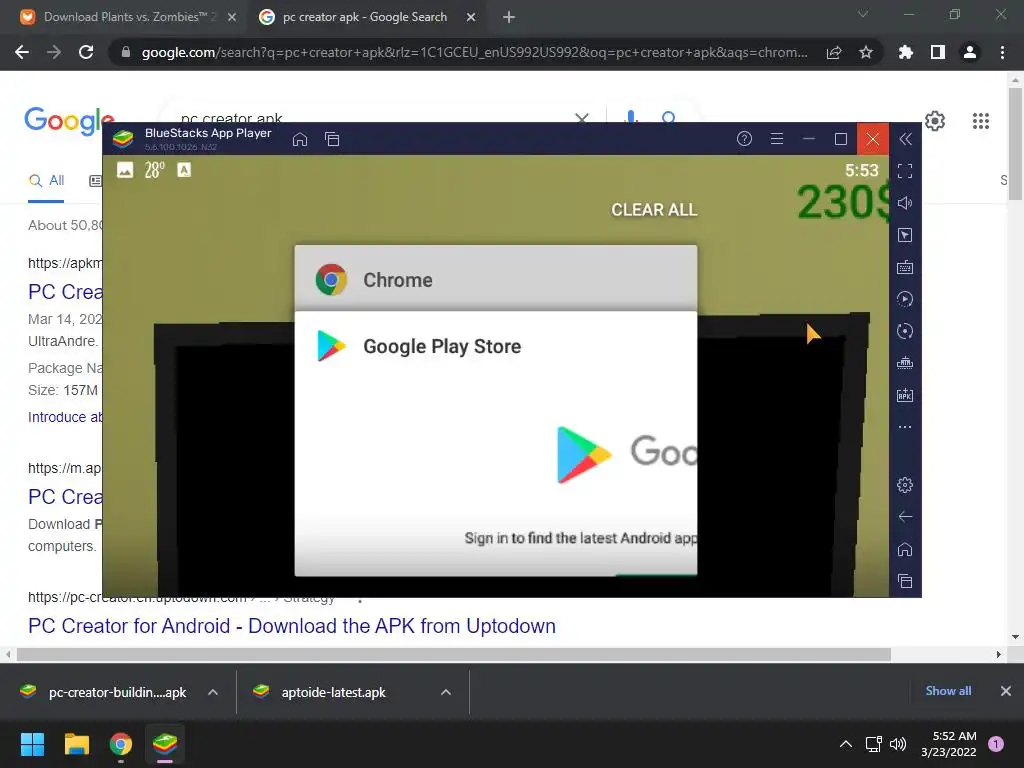
Task: Open PC Creator for Android Uptodown link
Action: (292, 626)
